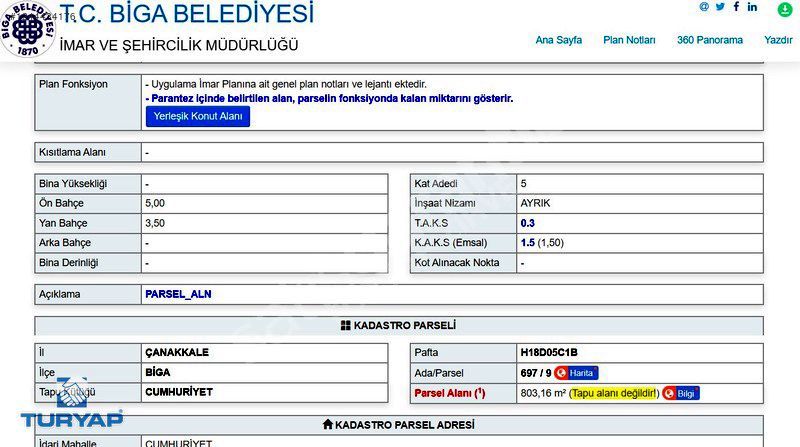Click the Biga Belediyesi logo emblem
This screenshot has height=447, width=800.
pyautogui.click(x=27, y=29)
